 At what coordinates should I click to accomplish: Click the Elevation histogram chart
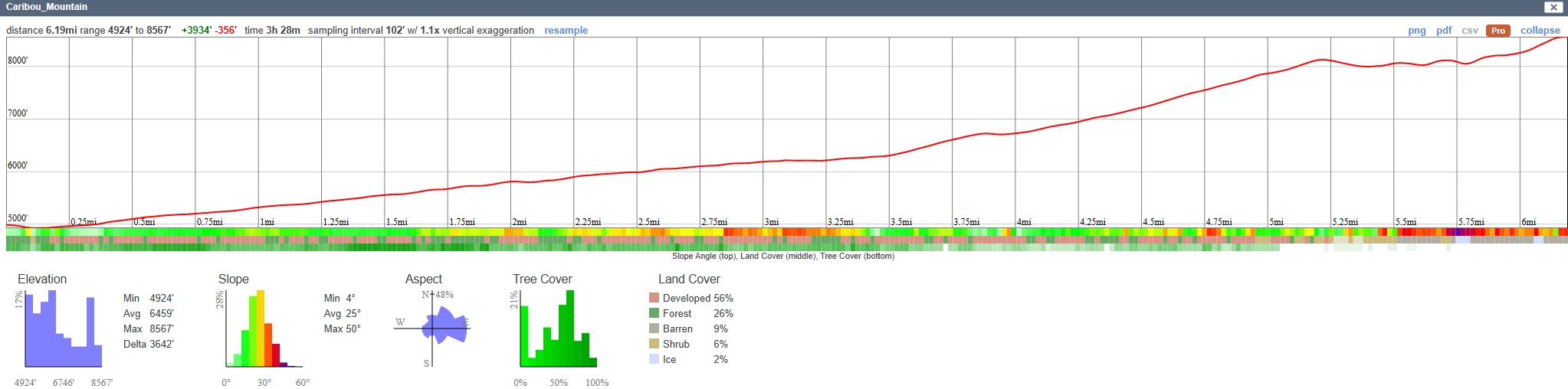tap(64, 329)
